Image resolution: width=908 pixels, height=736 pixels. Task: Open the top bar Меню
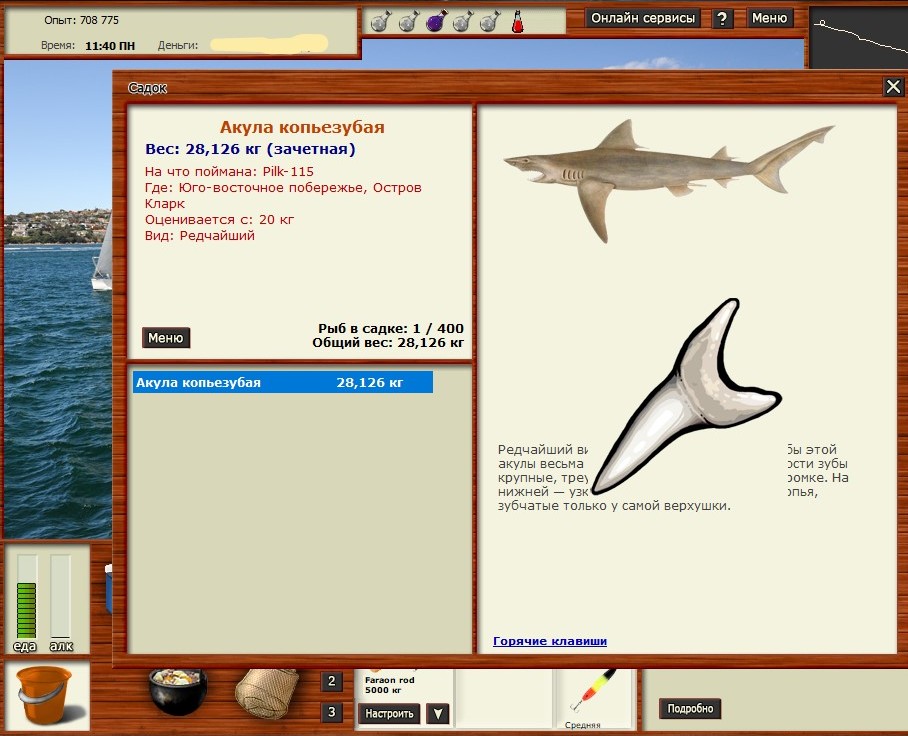pos(769,18)
